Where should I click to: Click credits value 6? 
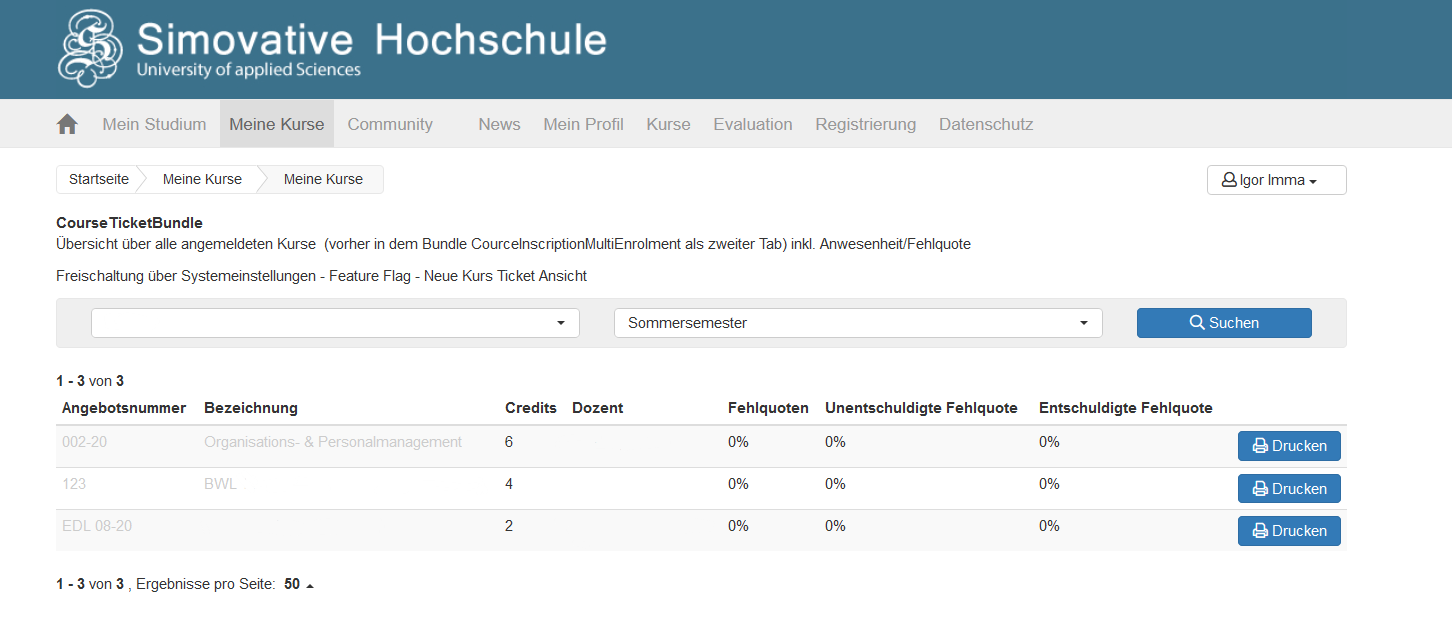pos(509,442)
